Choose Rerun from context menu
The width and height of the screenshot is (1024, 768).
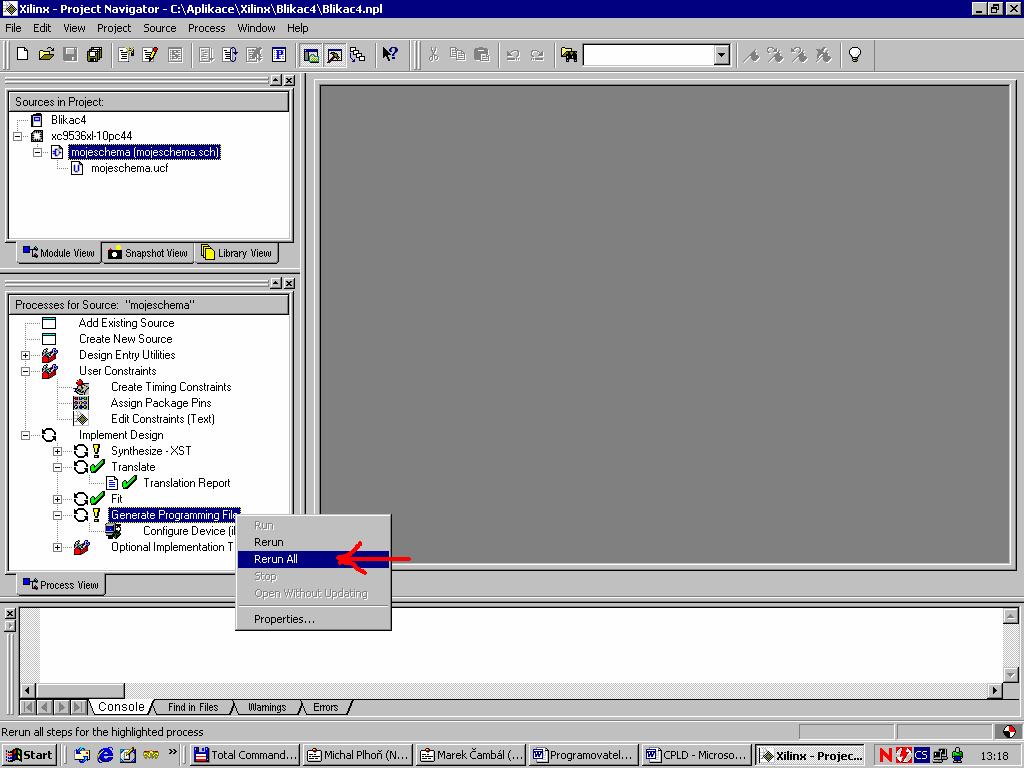313,542
